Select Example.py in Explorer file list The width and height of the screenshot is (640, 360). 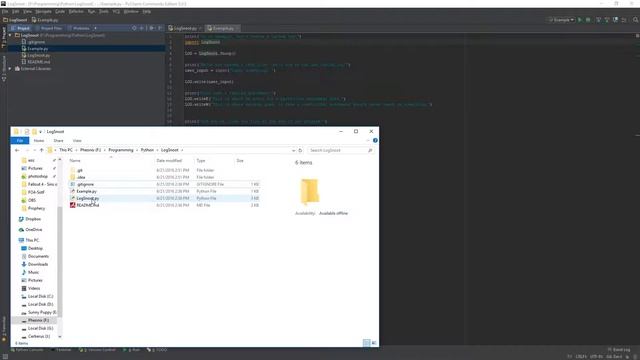pyautogui.click(x=87, y=191)
